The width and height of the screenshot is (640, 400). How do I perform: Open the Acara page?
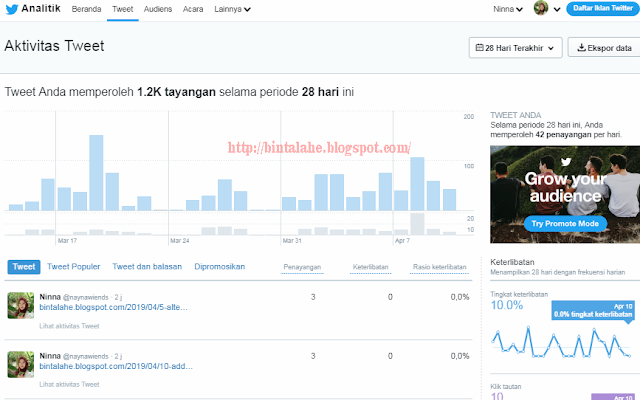coord(193,9)
